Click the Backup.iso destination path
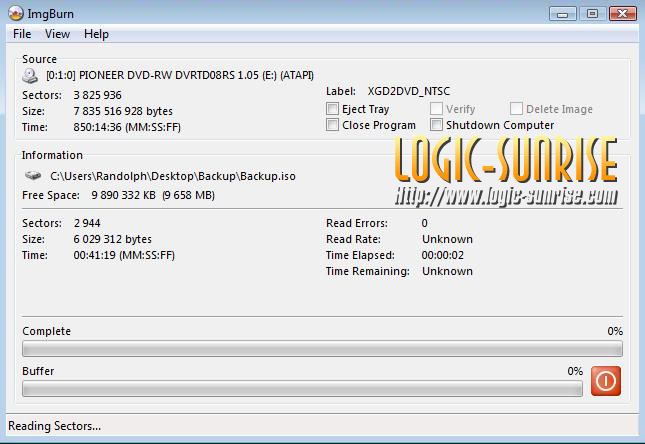 coord(173,176)
